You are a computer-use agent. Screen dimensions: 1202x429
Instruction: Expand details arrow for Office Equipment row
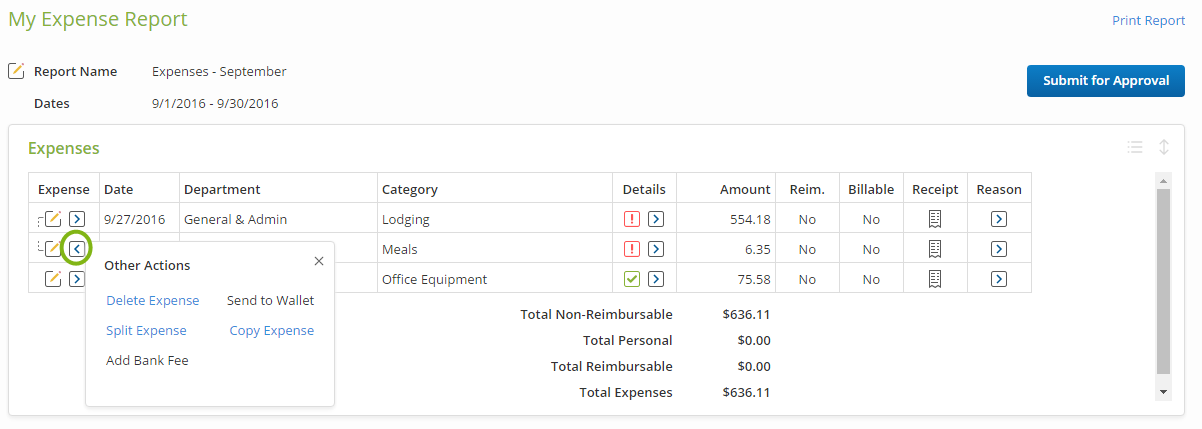click(x=656, y=279)
